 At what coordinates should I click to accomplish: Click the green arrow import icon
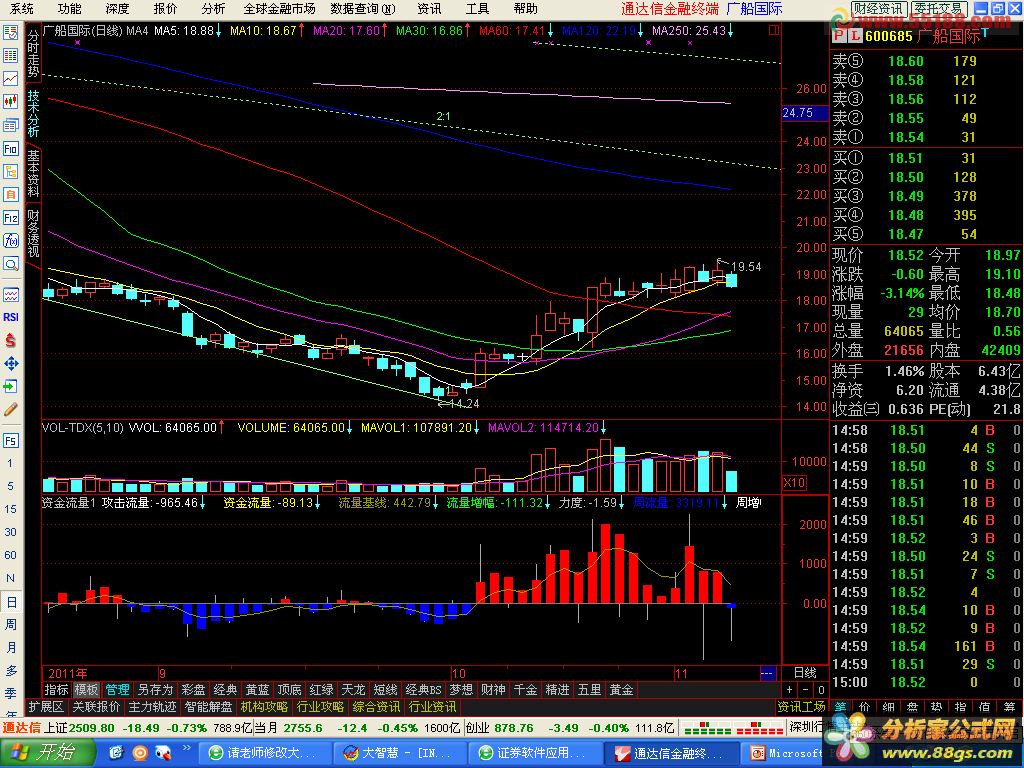[10, 386]
